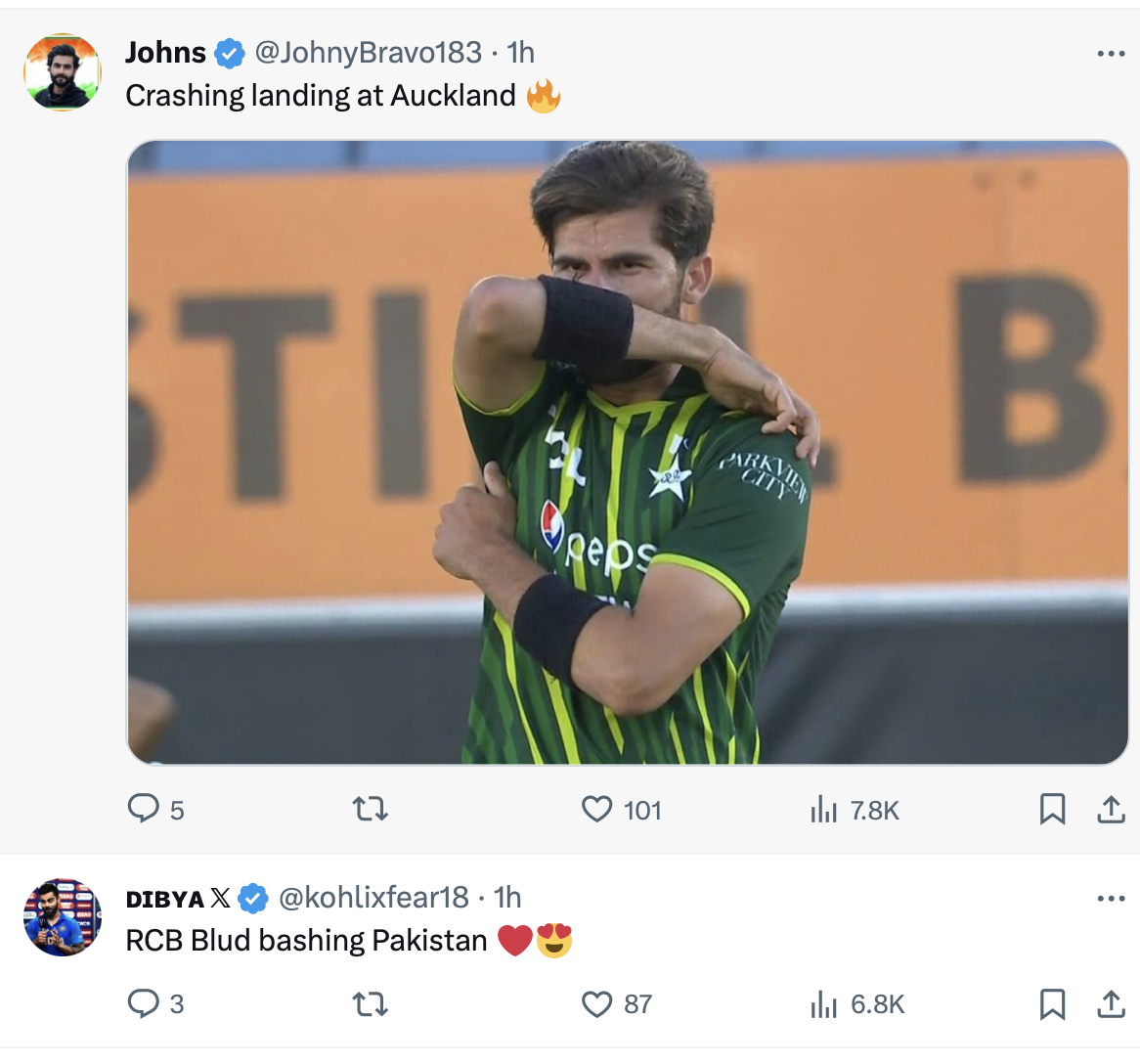Repost DIBYA's tweet
This screenshot has width=1140, height=1064.
[x=370, y=1003]
